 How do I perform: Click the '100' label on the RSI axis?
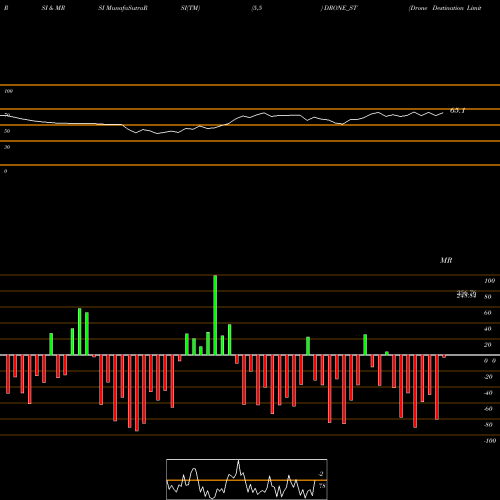click(x=9, y=91)
